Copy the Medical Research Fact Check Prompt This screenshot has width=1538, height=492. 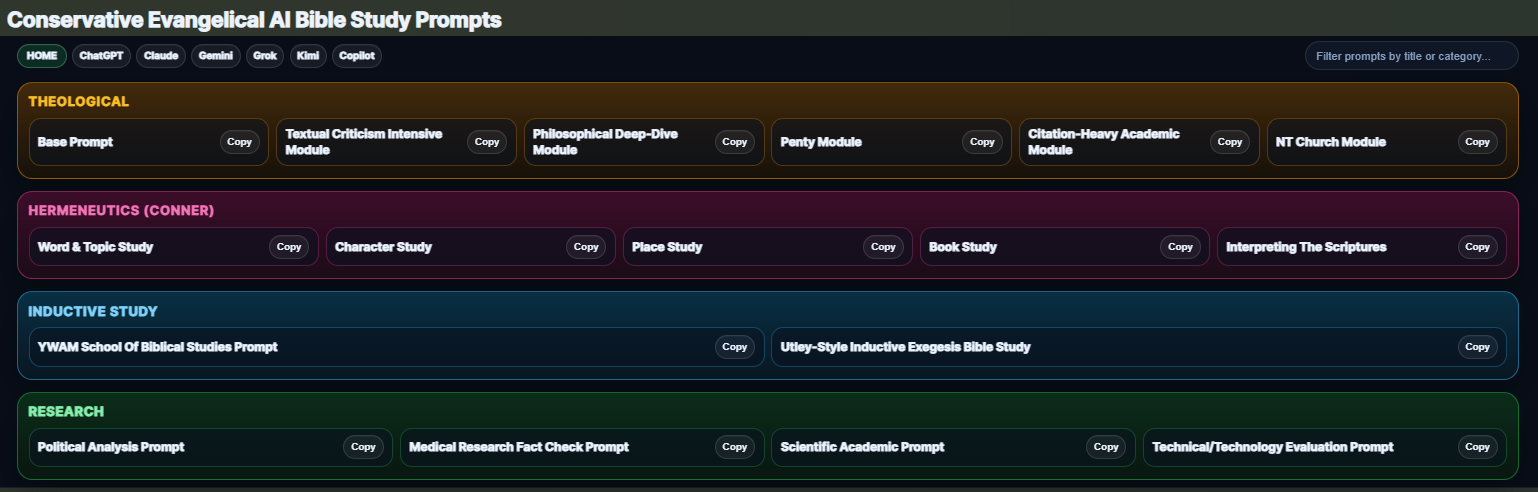click(735, 447)
